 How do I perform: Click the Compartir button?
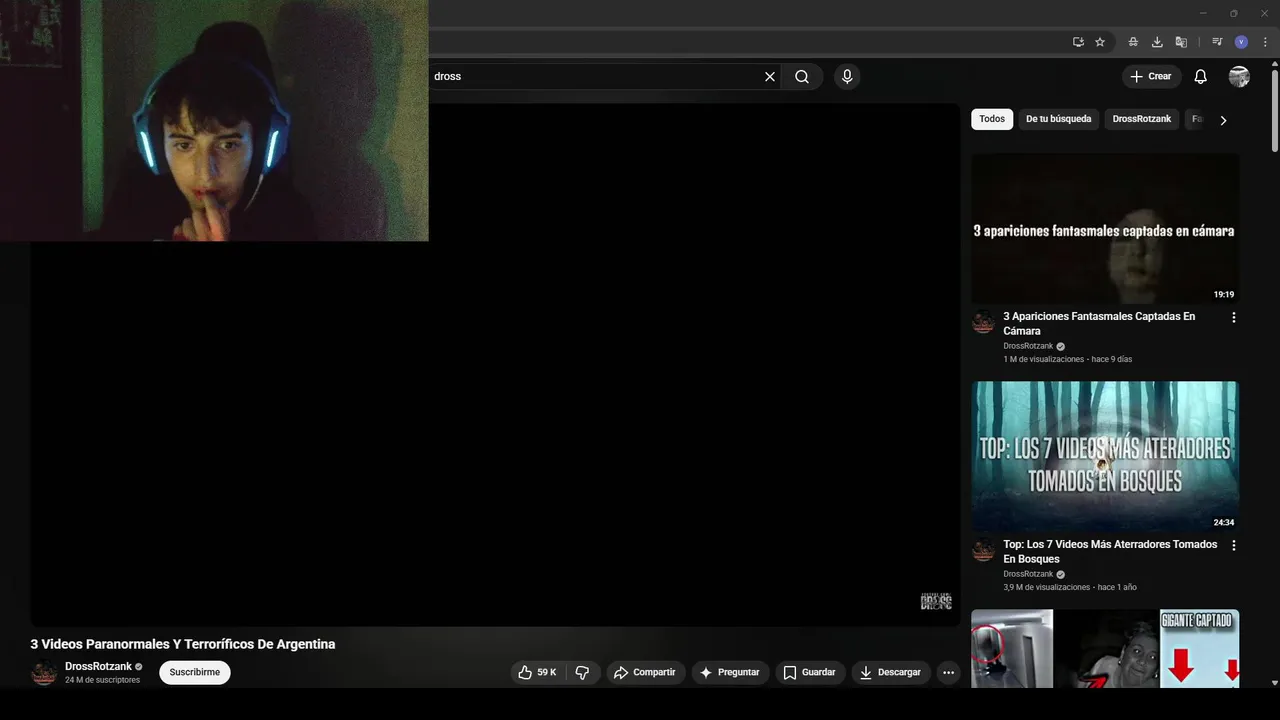645,673
